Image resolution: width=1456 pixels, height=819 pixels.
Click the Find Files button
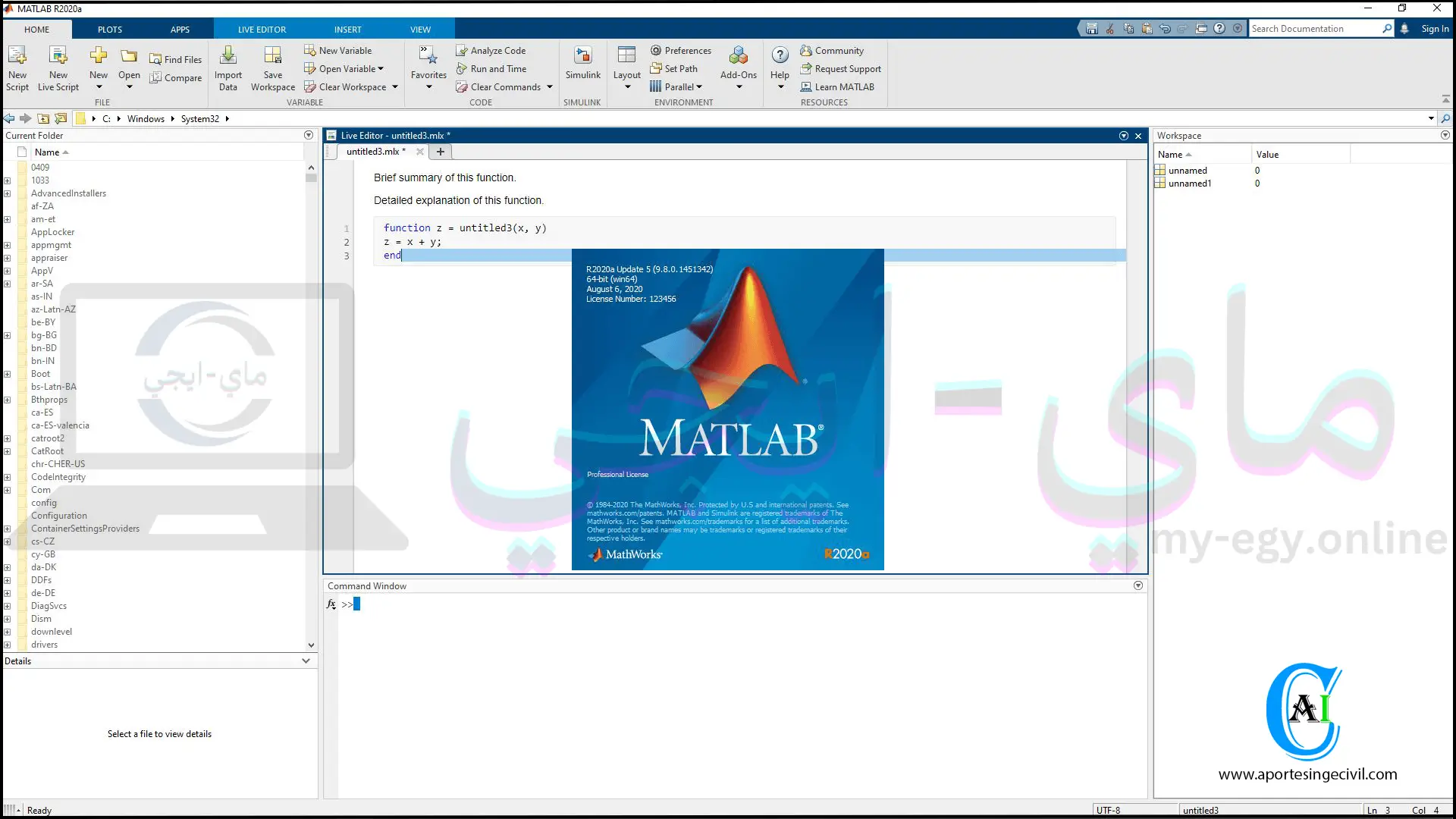point(176,59)
